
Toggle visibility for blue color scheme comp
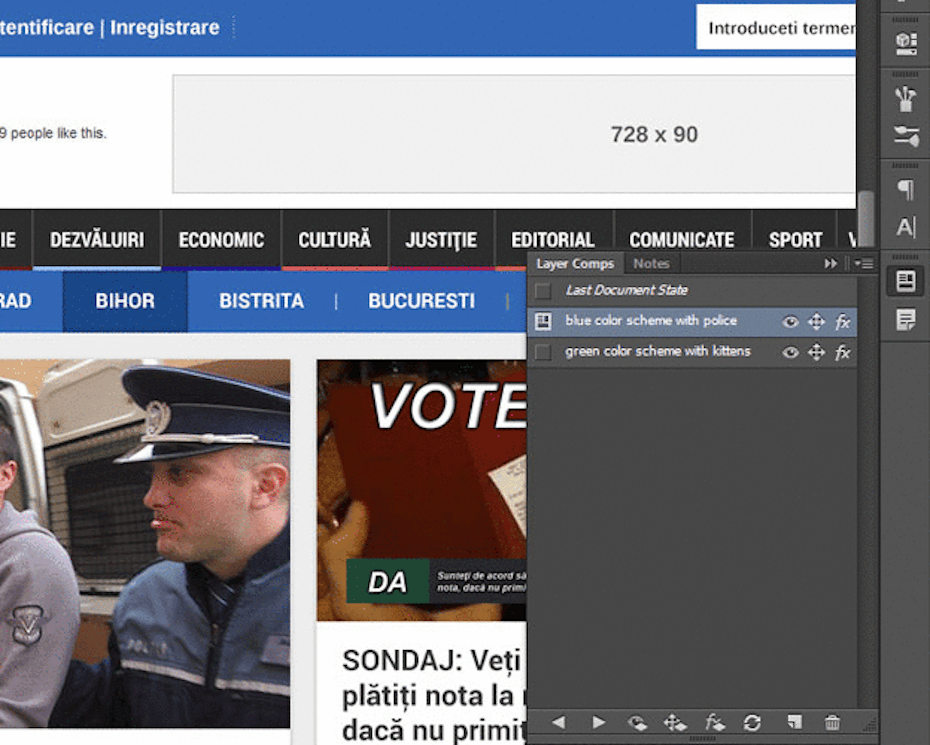click(790, 322)
